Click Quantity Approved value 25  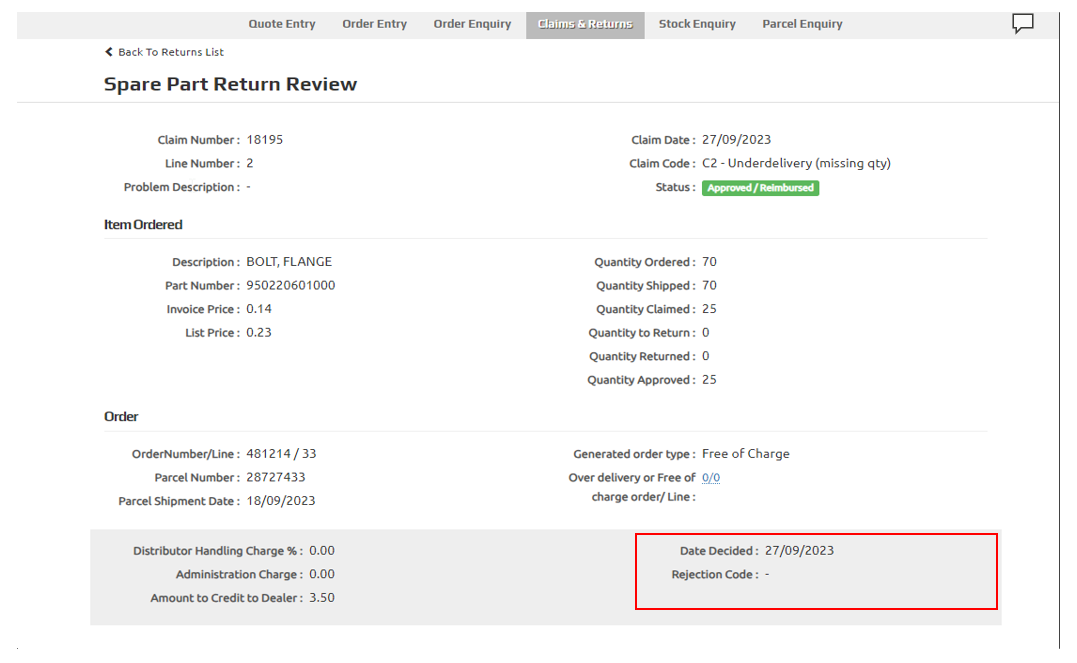click(x=710, y=380)
